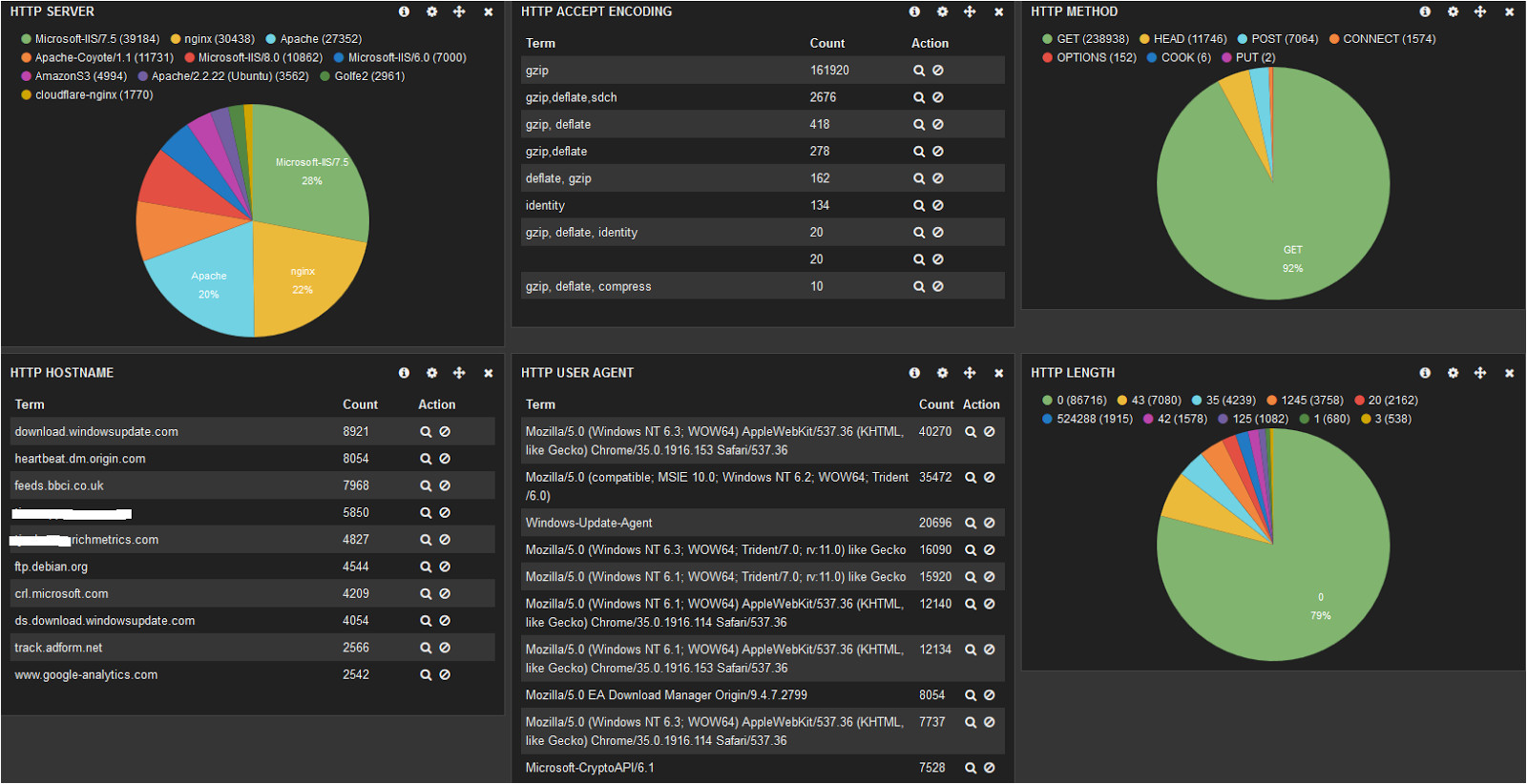Open settings gear on HTTP HOSTNAME panel

(431, 373)
